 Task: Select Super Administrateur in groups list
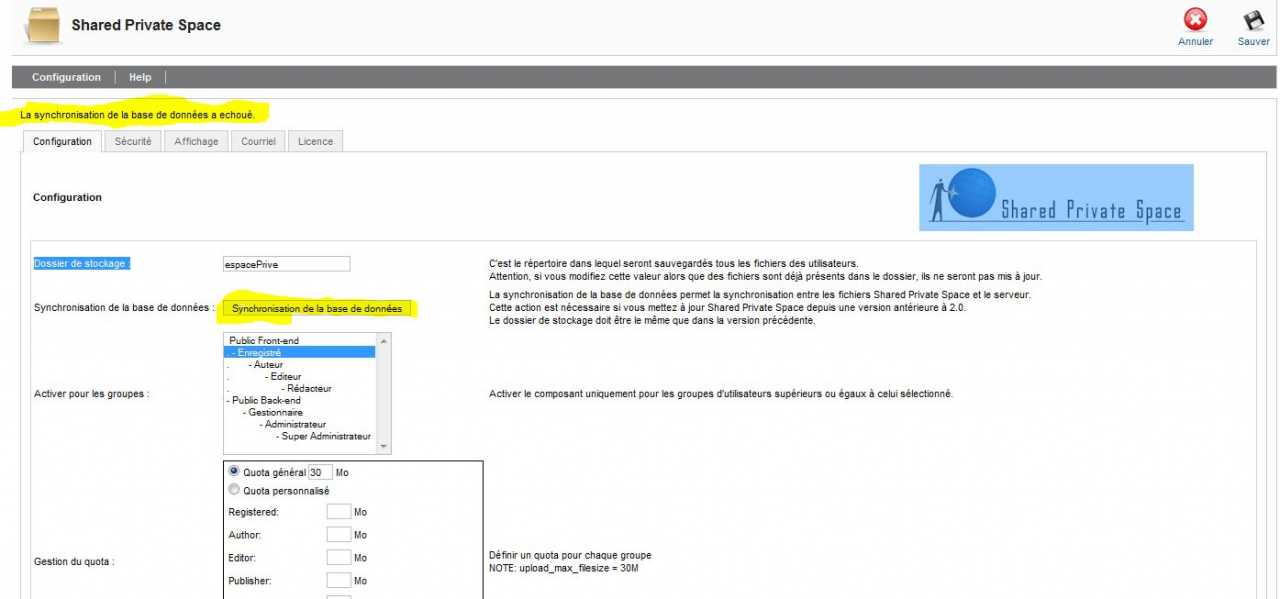(x=325, y=436)
